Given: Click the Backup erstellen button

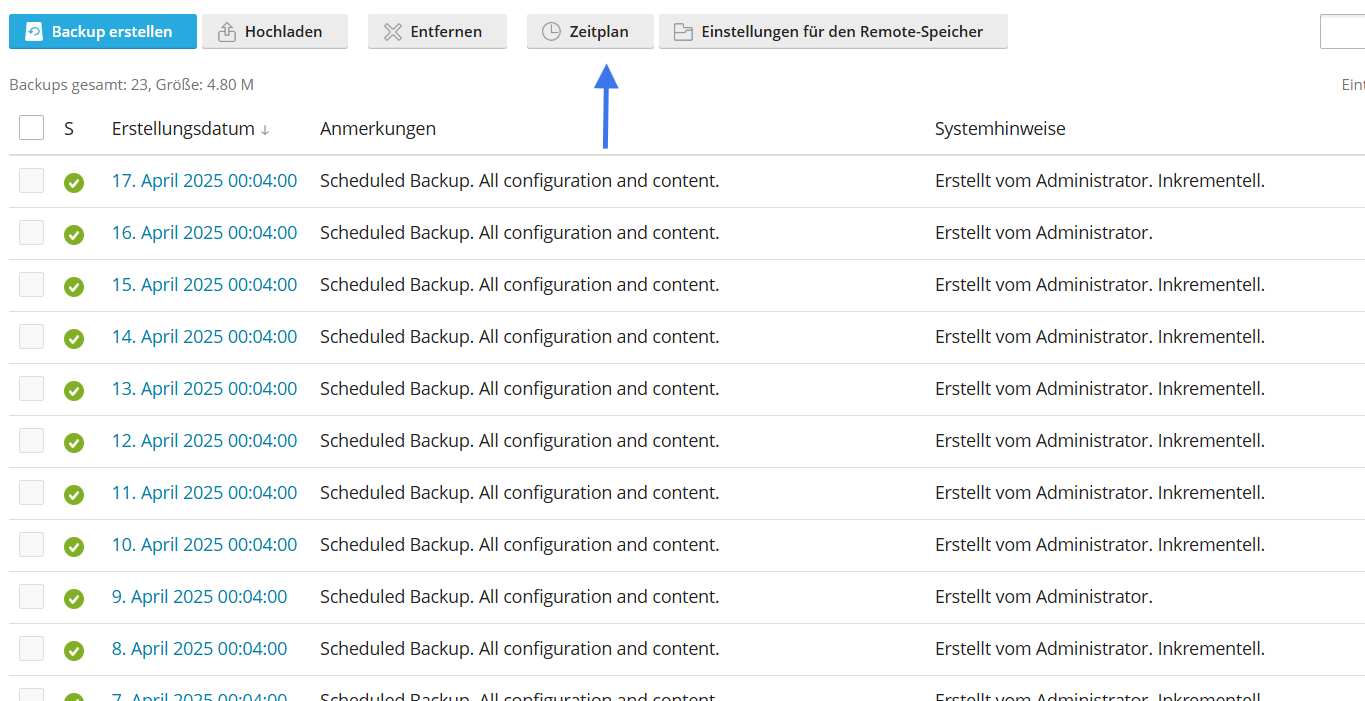Looking at the screenshot, I should tap(102, 31).
